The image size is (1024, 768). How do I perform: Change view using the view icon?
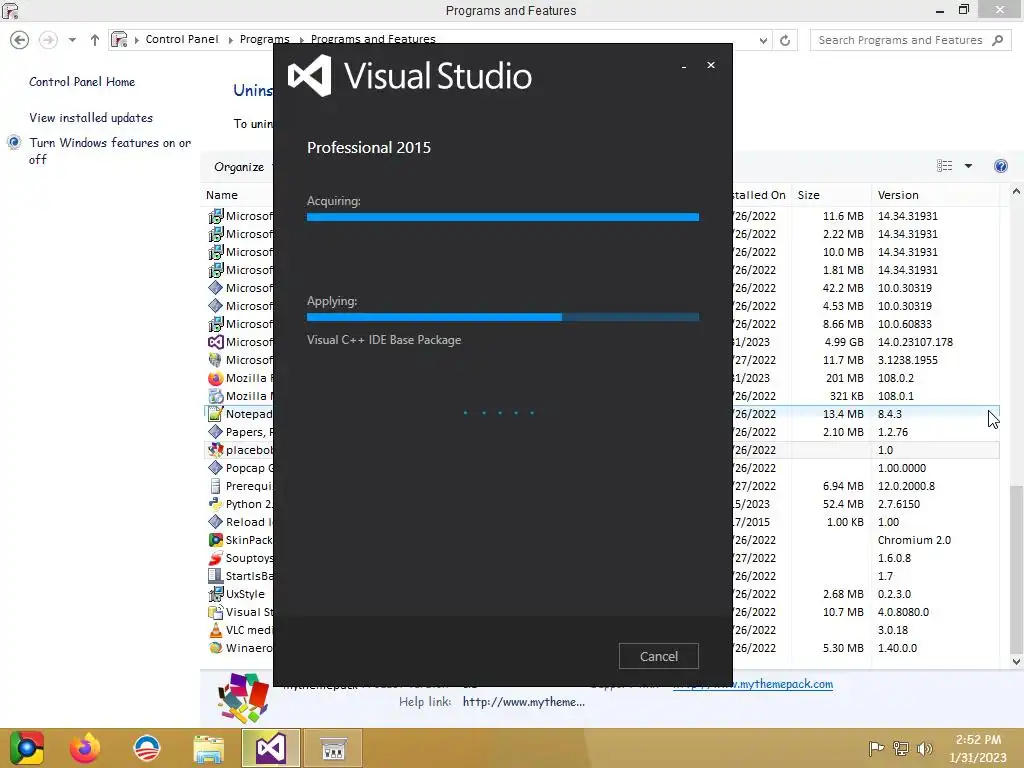(x=944, y=166)
